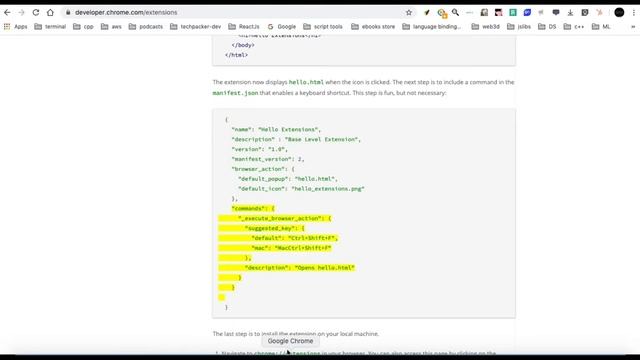
Task: Open the cpp bookmarks folder
Action: pos(83,27)
